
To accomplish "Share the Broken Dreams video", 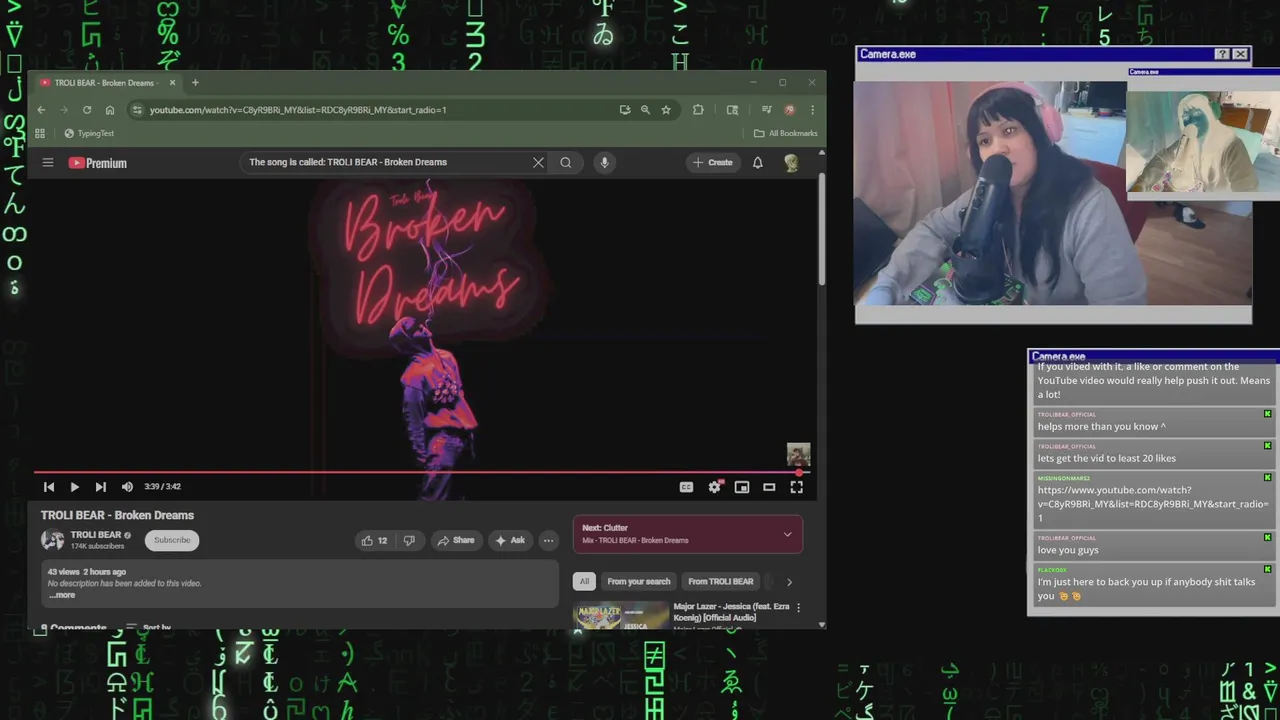I will [x=455, y=540].
